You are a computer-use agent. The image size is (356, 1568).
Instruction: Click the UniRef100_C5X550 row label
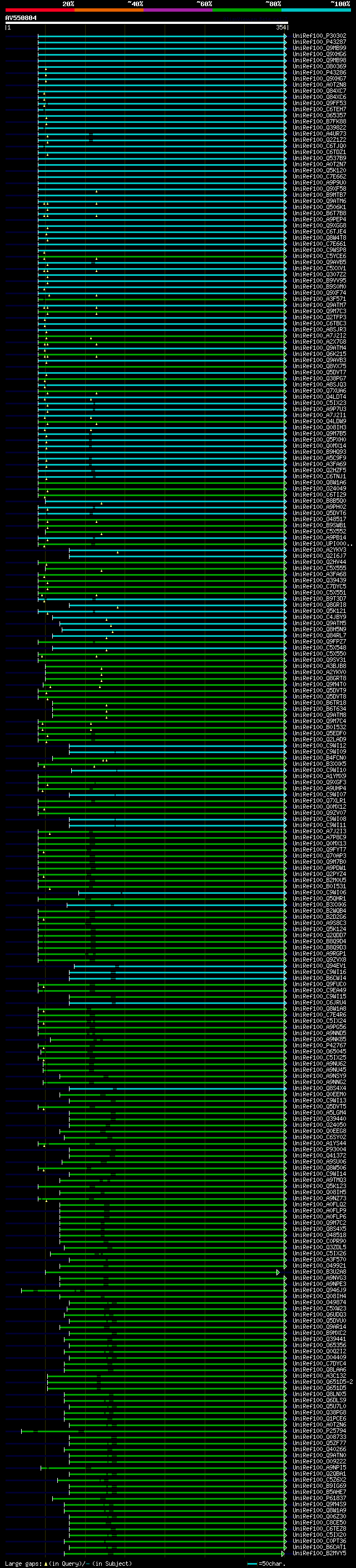pos(319,654)
